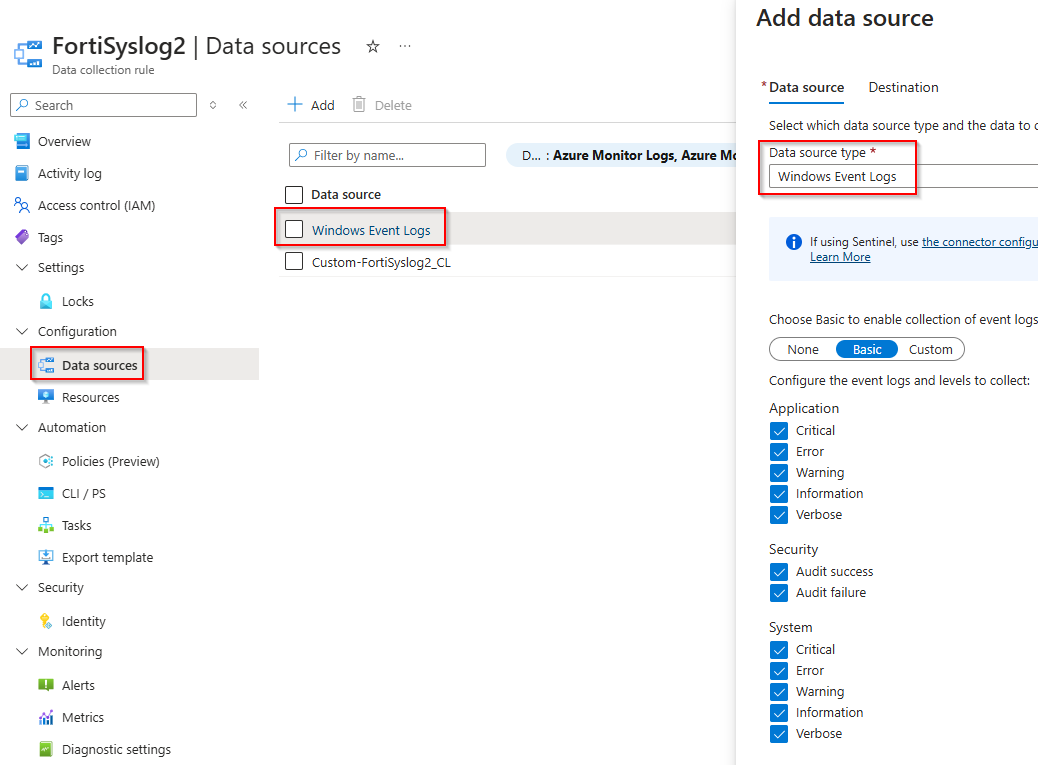
Task: Click the Add button in toolbar
Action: point(311,105)
